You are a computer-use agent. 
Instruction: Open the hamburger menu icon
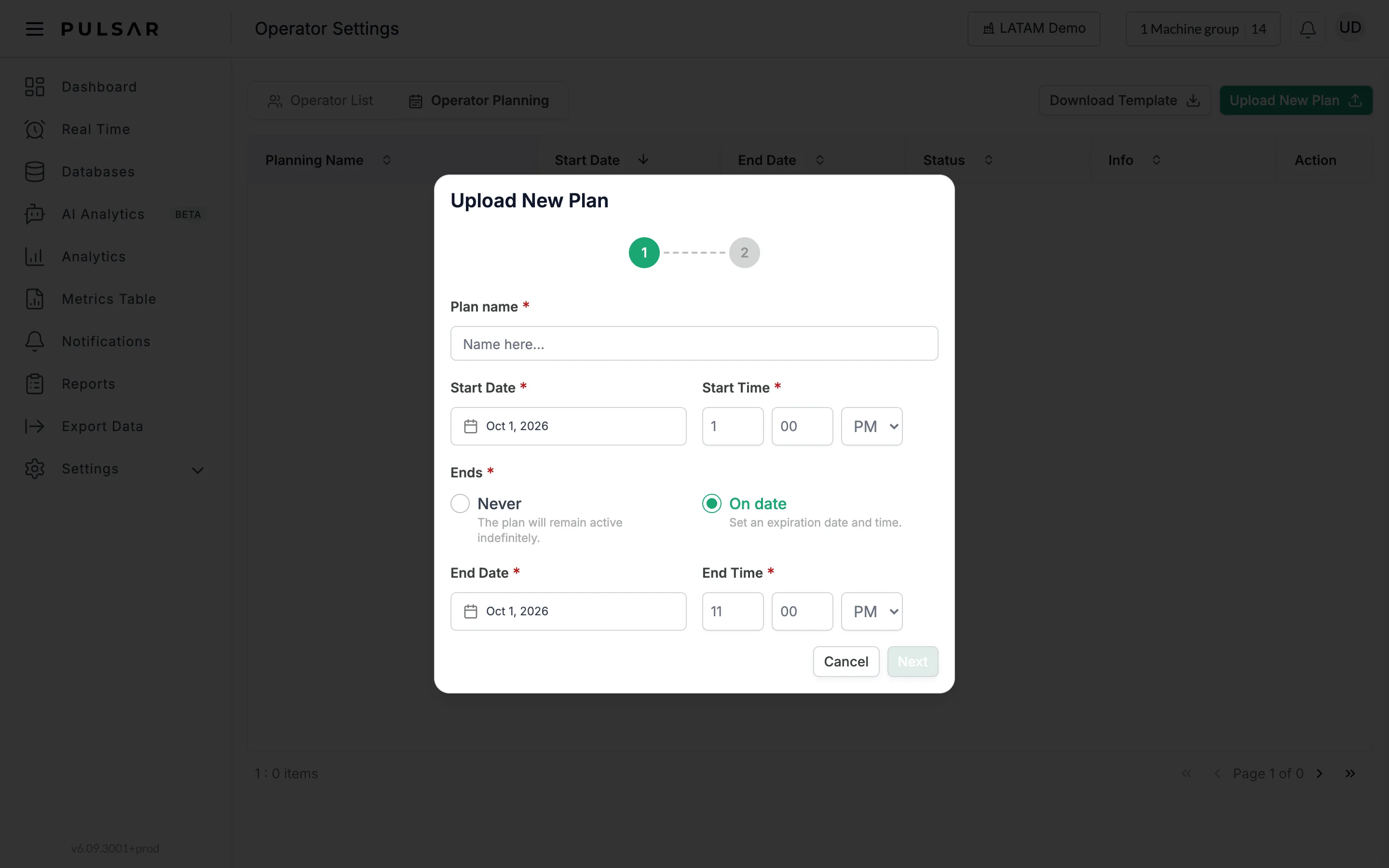[x=34, y=29]
